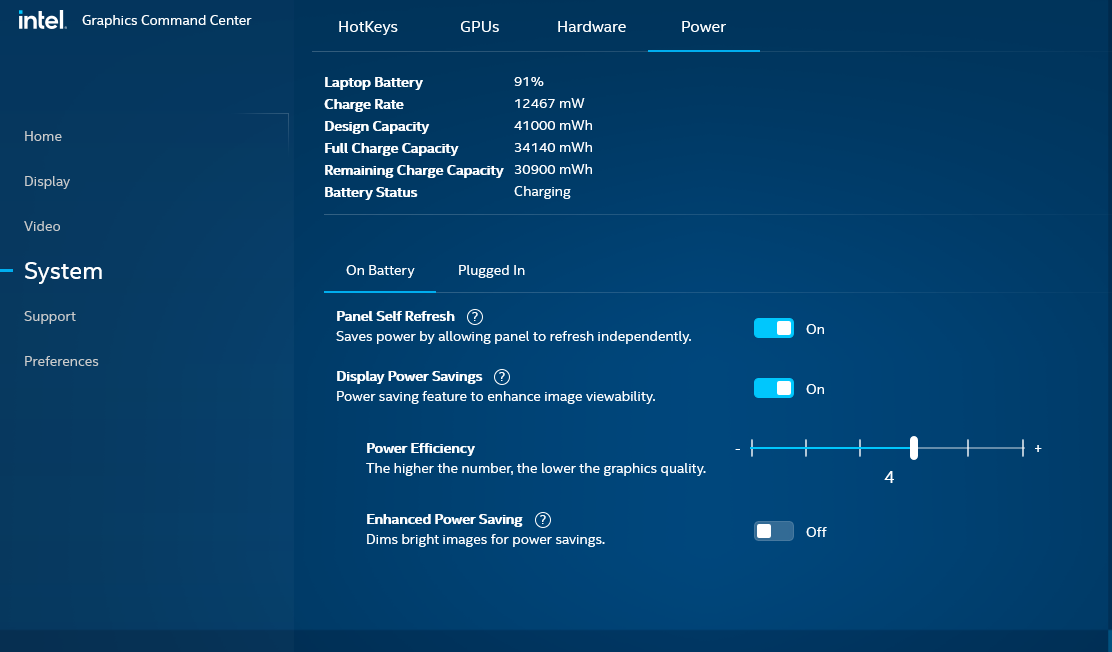Open Support from the sidebar

point(50,316)
